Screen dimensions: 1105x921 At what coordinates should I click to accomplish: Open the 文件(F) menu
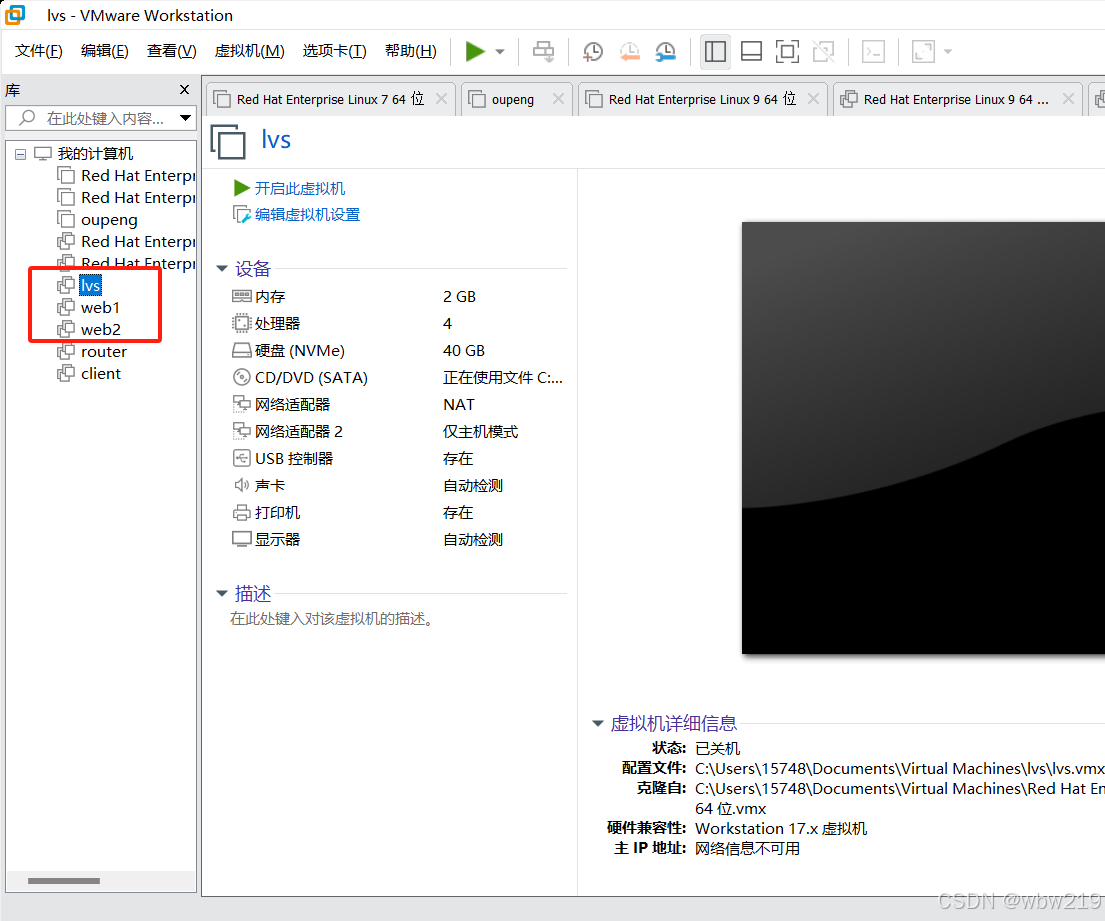click(x=39, y=51)
